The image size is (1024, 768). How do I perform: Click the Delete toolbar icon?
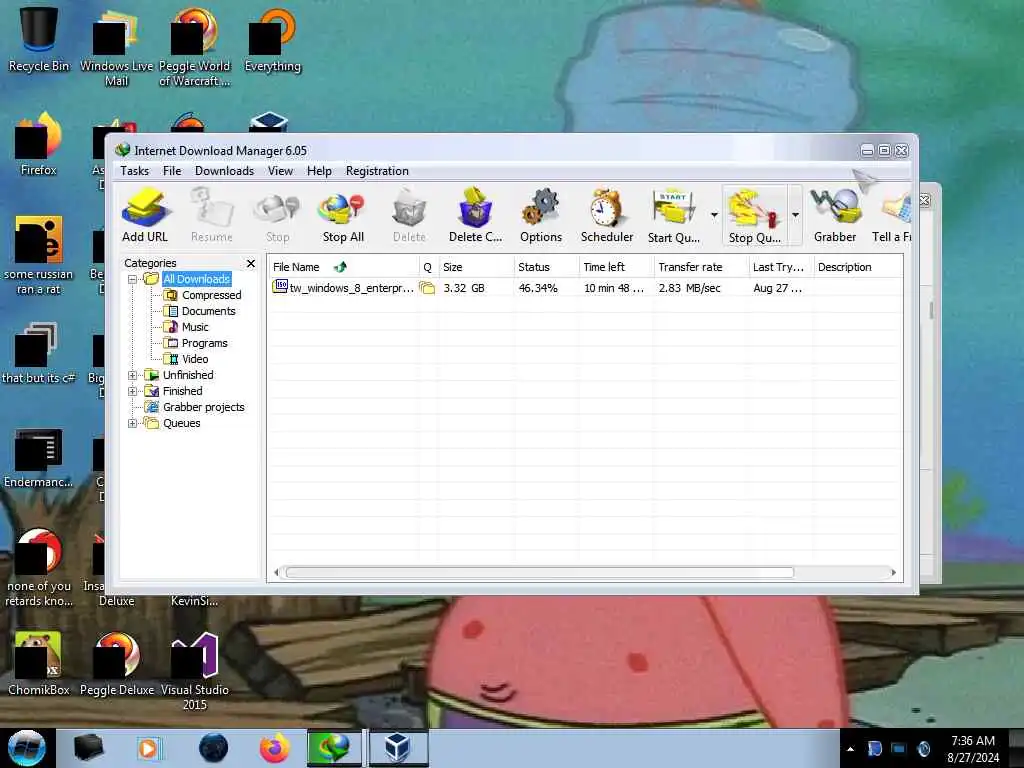409,216
